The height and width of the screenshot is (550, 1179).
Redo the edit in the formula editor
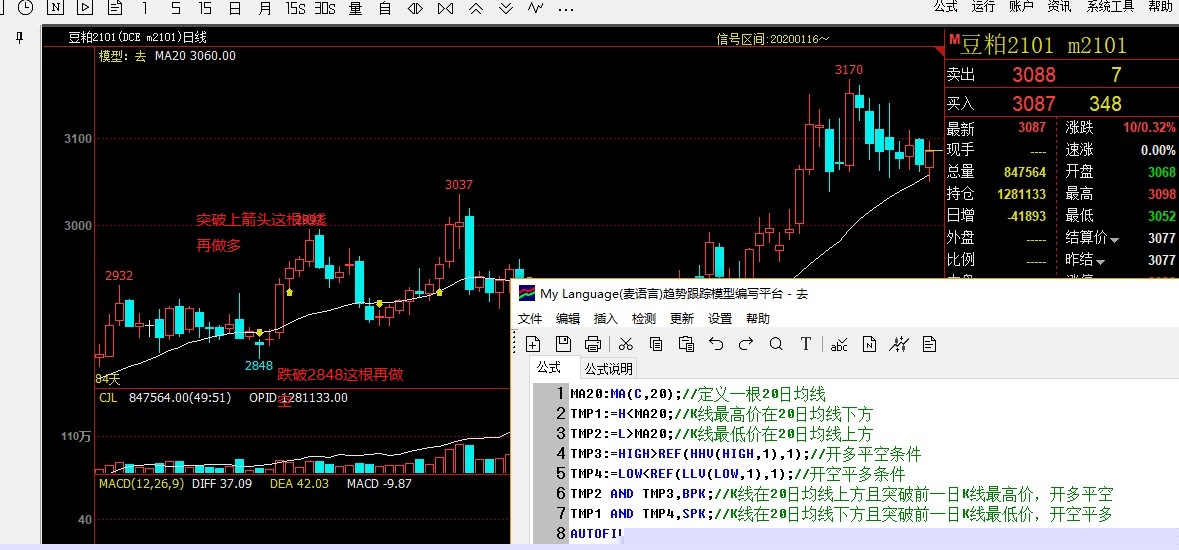746,344
